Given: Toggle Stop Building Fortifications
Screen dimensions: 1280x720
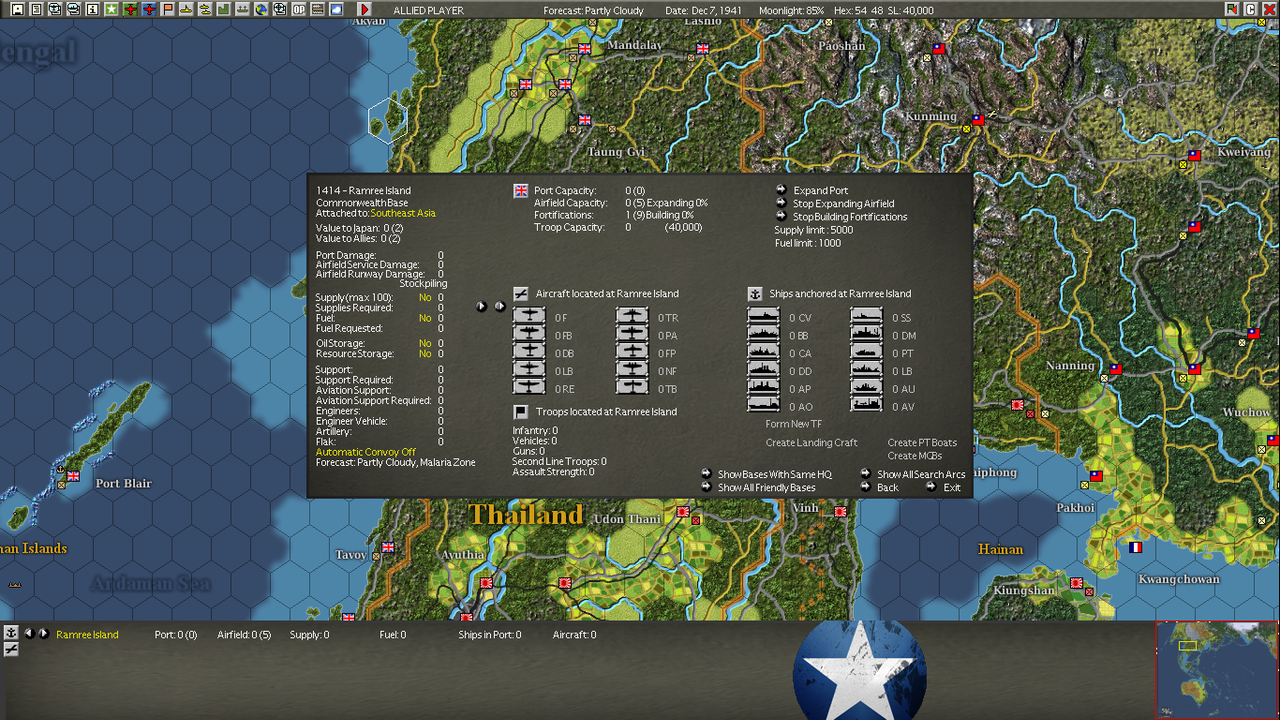Looking at the screenshot, I should [x=850, y=216].
